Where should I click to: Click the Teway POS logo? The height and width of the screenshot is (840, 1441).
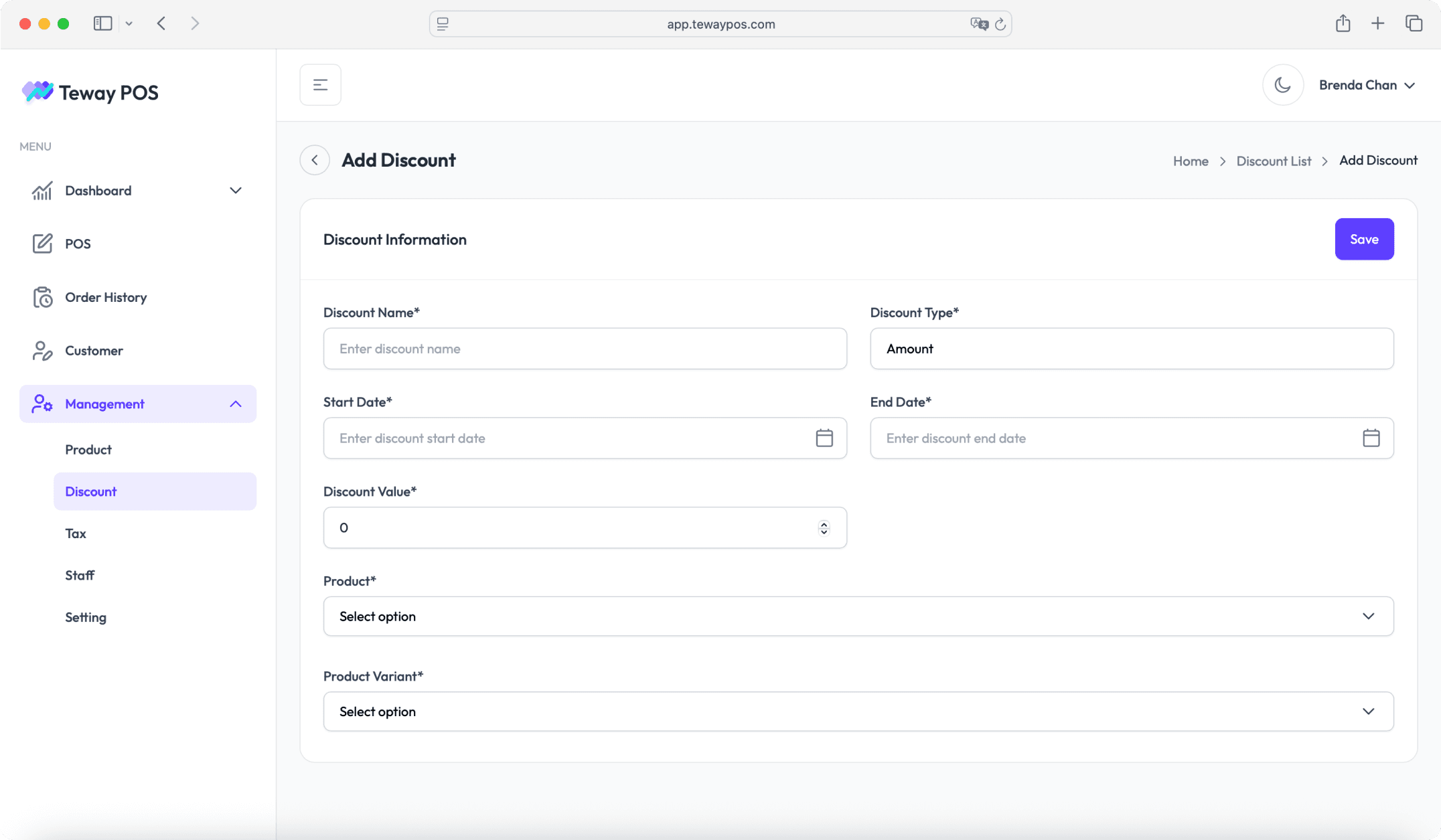pos(90,92)
